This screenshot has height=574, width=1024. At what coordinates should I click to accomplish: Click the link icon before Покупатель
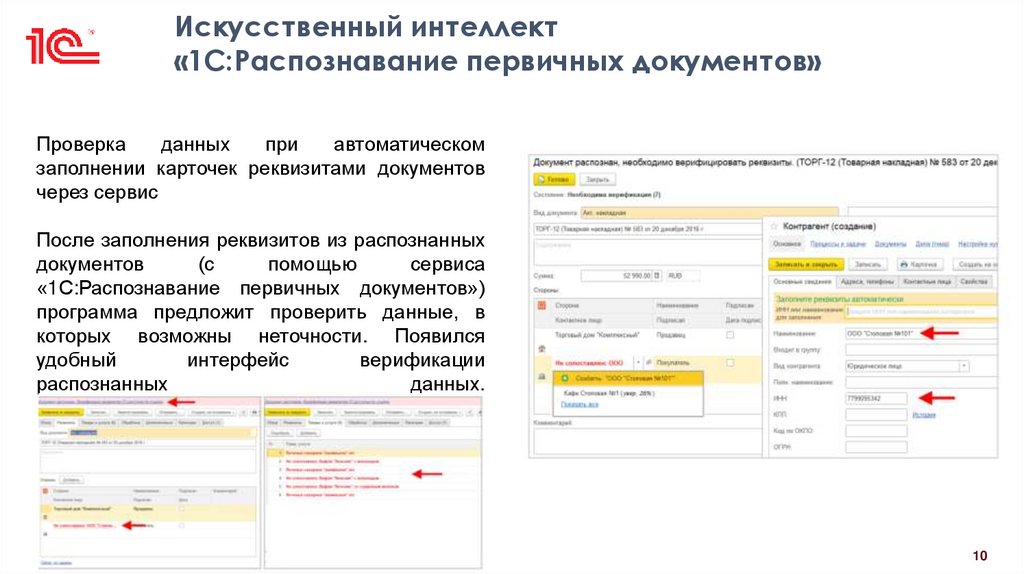coord(649,362)
